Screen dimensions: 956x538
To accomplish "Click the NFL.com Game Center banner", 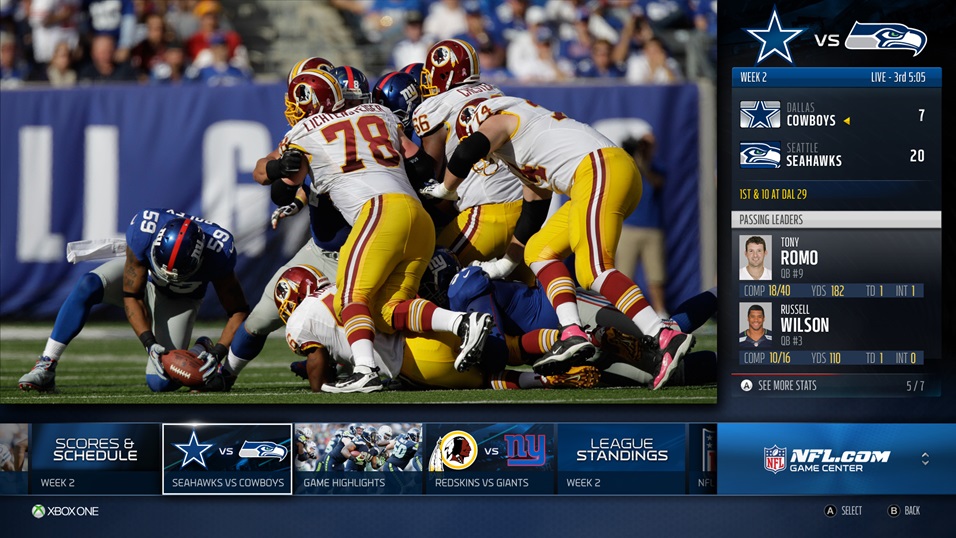I will [836, 459].
